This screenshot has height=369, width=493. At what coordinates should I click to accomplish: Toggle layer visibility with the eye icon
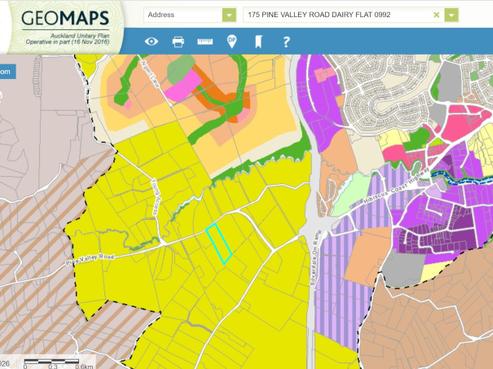(x=151, y=41)
